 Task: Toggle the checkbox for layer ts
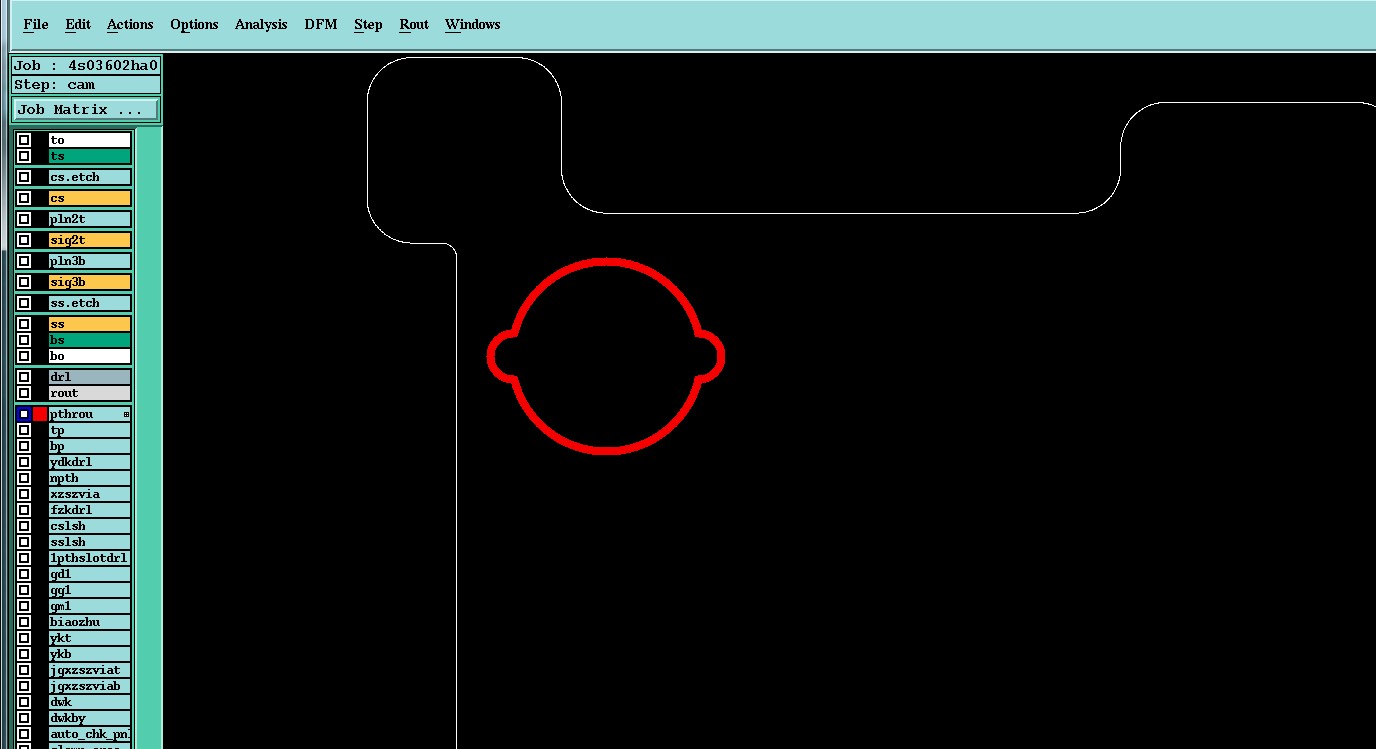24,156
